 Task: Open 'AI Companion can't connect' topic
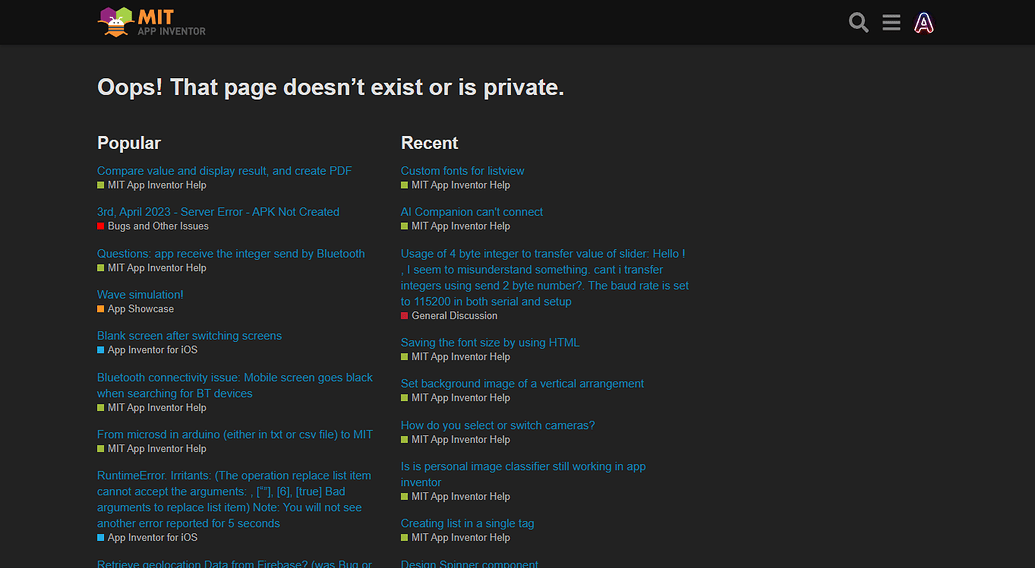[472, 212]
